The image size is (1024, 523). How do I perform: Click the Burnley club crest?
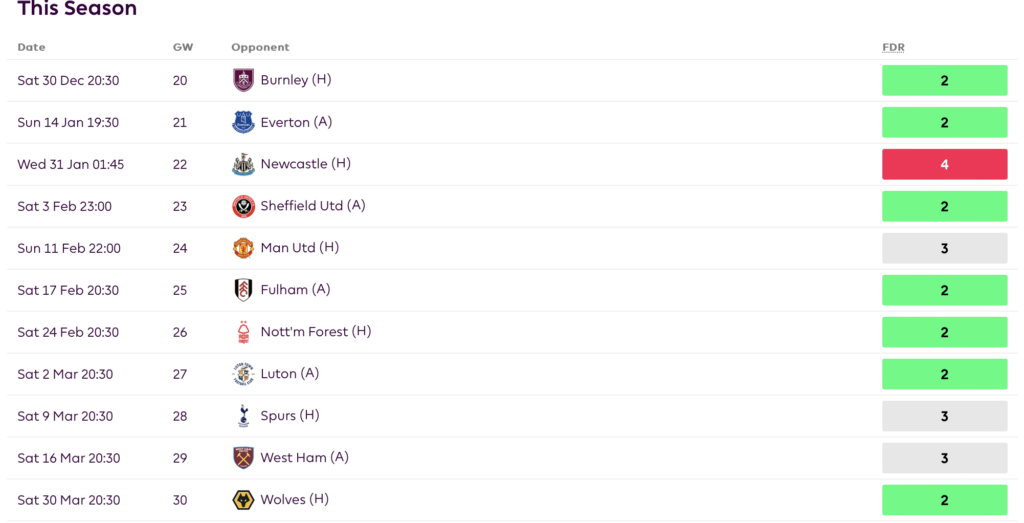click(244, 80)
